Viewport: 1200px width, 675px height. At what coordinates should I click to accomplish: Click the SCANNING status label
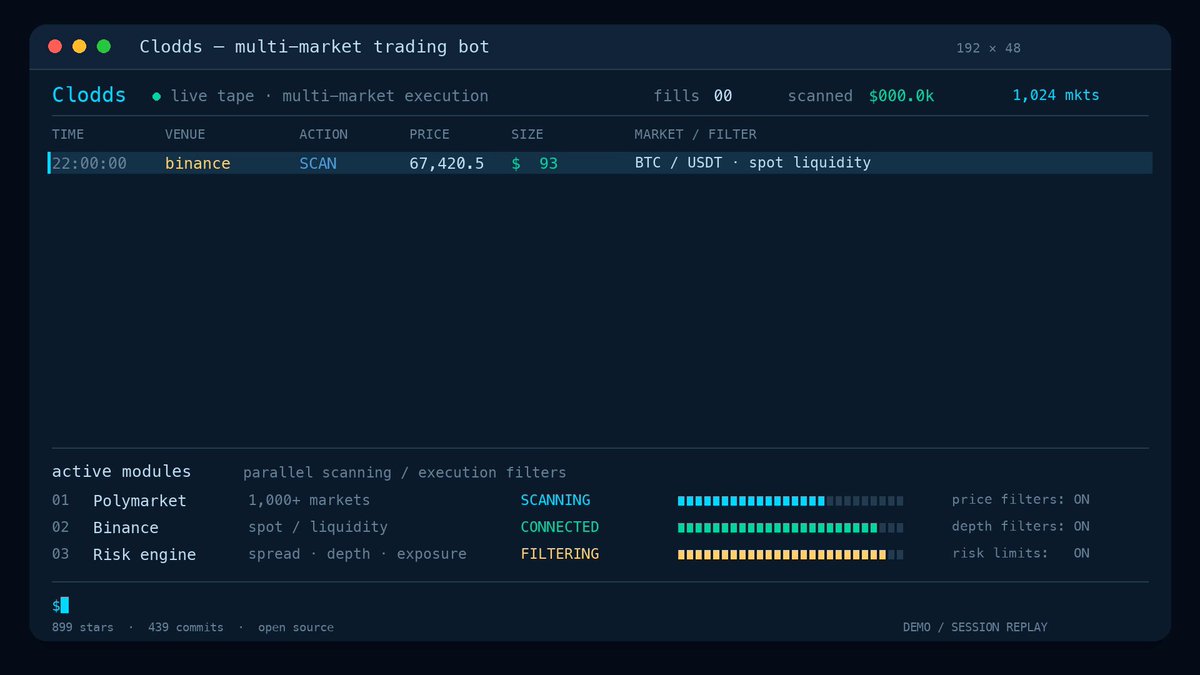(x=555, y=500)
